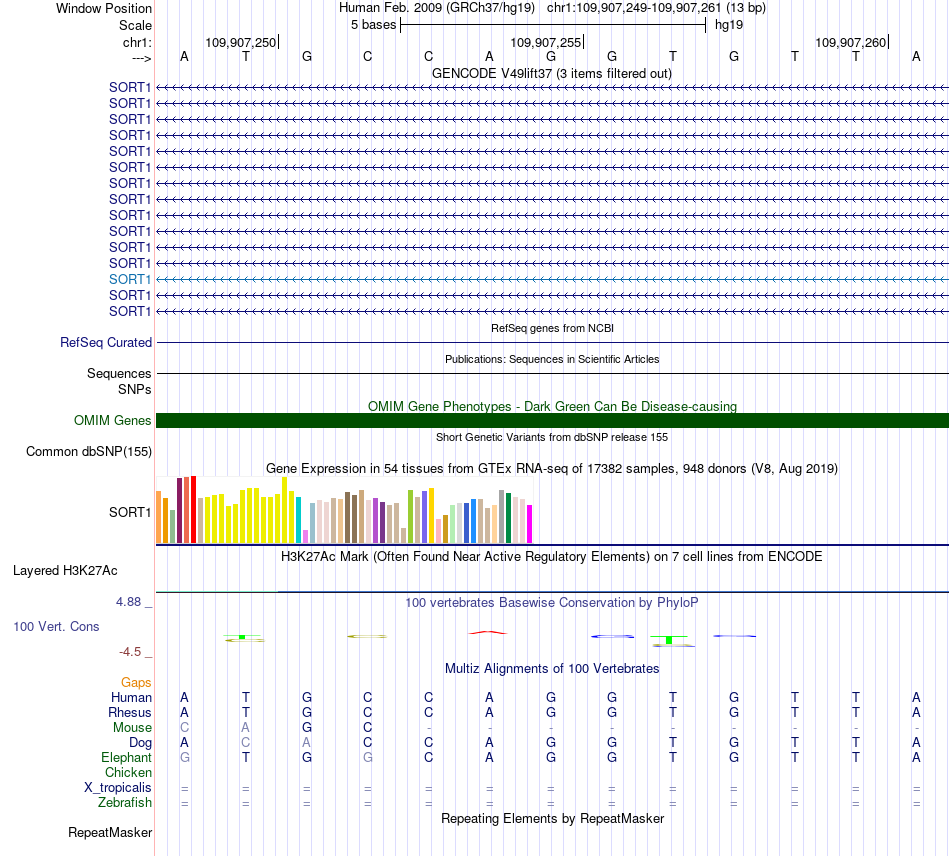
Task: Click the GENCODE V49lift37 track title
Action: (552, 73)
